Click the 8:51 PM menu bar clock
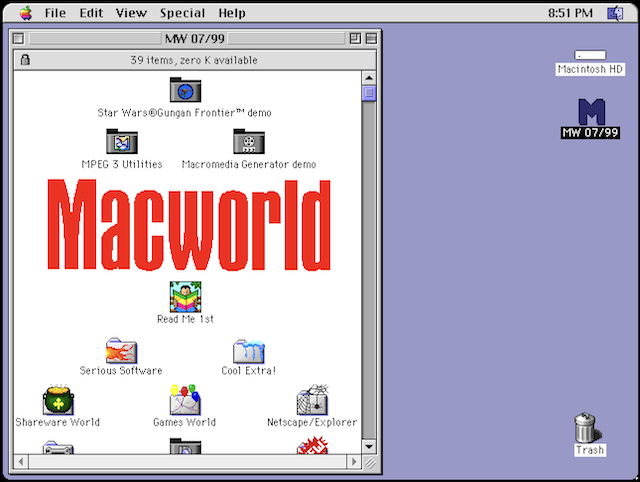 click(x=570, y=13)
